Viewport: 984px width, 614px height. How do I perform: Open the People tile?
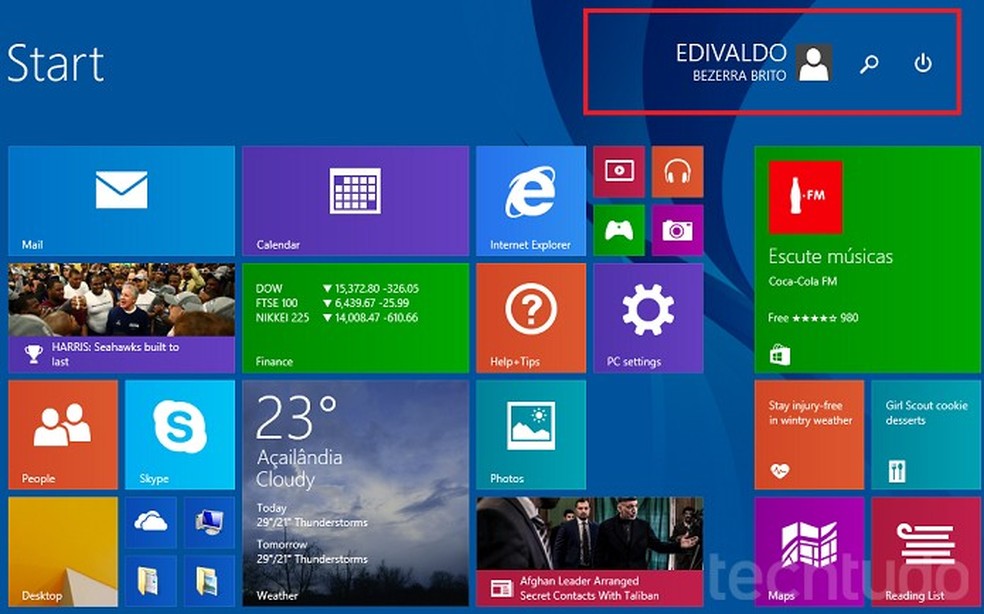pyautogui.click(x=63, y=434)
